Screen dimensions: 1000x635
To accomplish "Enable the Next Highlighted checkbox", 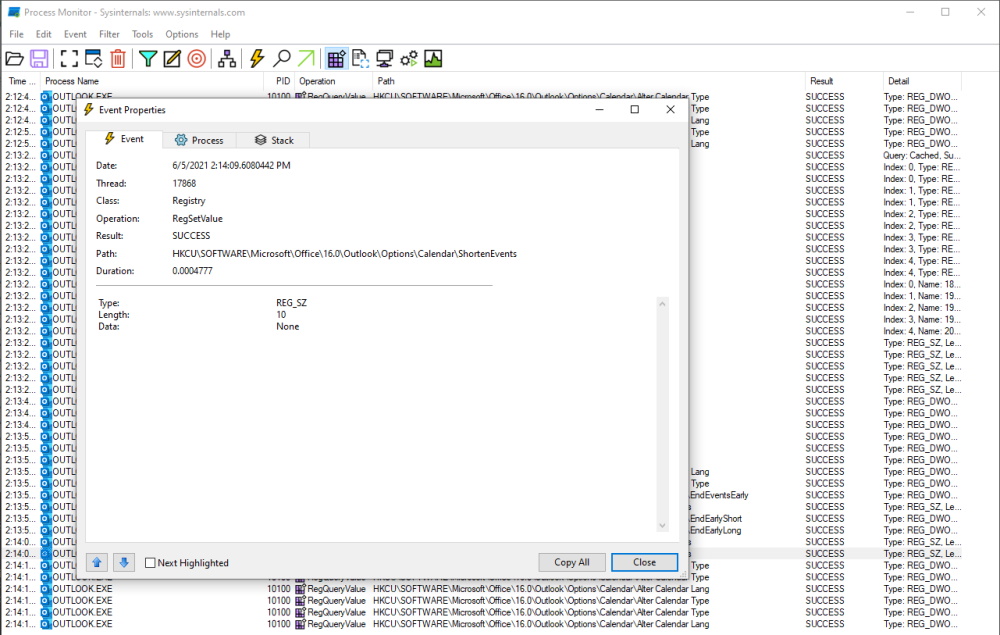I will 151,563.
